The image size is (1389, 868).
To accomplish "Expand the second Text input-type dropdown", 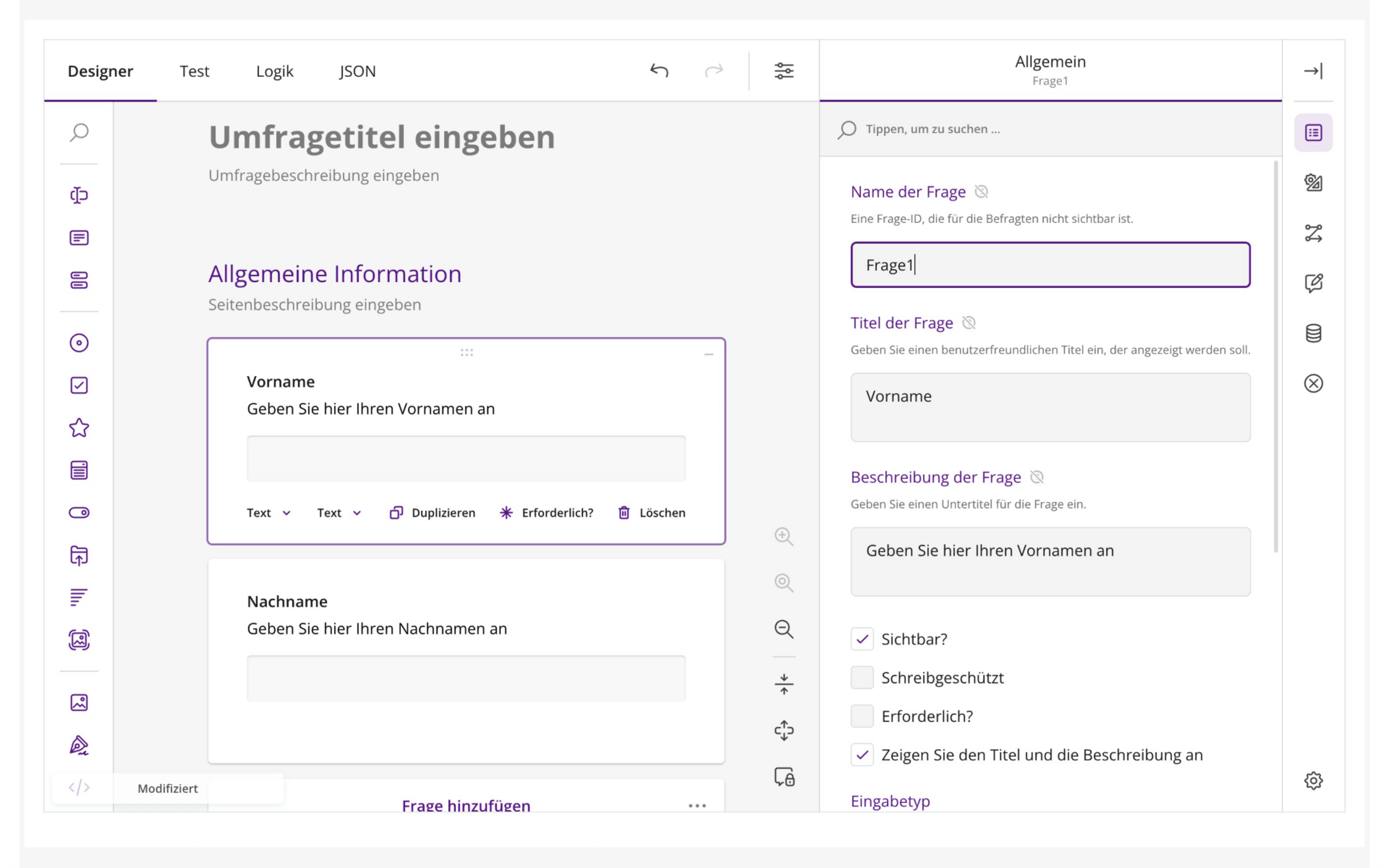I will (339, 513).
